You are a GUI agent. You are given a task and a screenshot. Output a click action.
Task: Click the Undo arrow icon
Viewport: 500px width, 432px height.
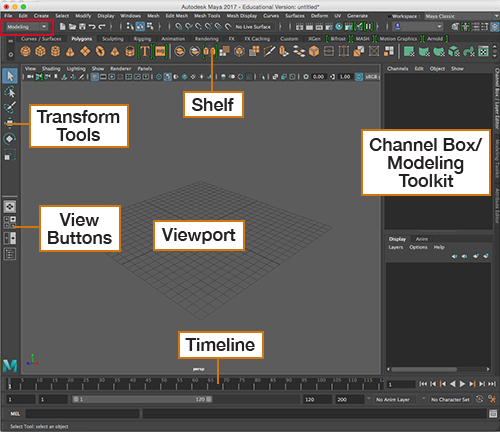pos(92,27)
